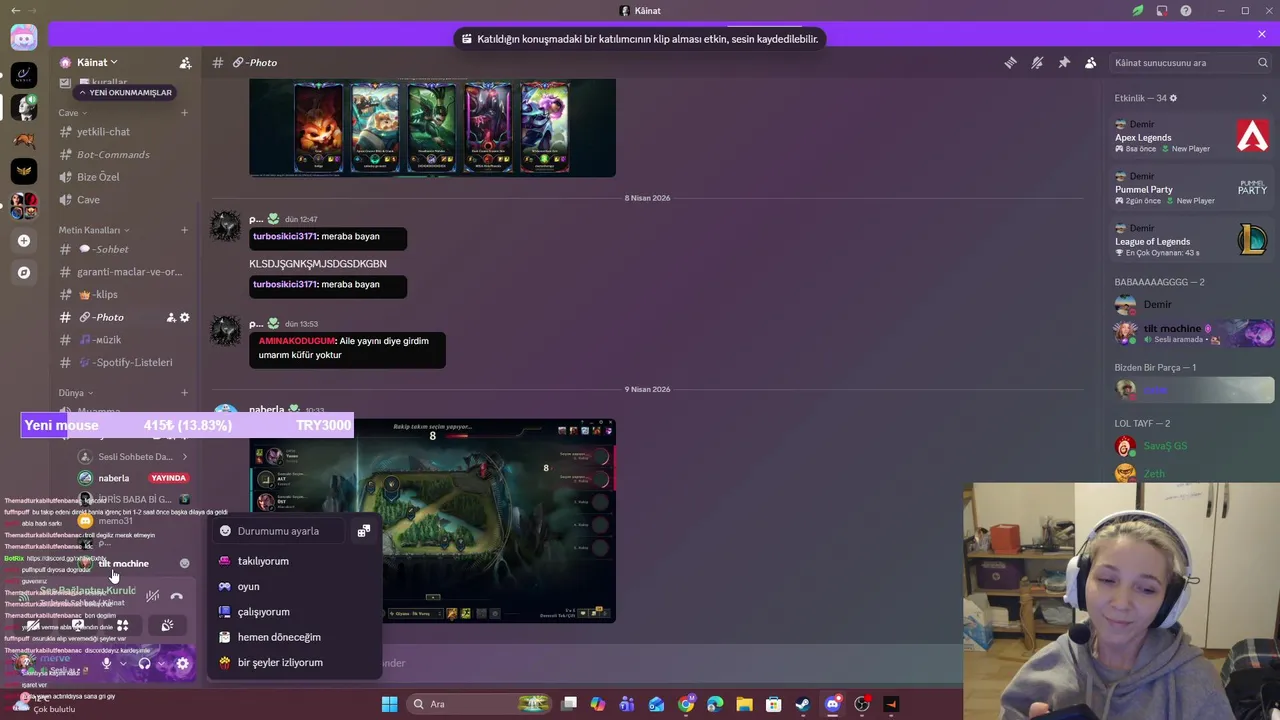
Task: Add channel in Metin Kanalları plus
Action: tap(184, 230)
